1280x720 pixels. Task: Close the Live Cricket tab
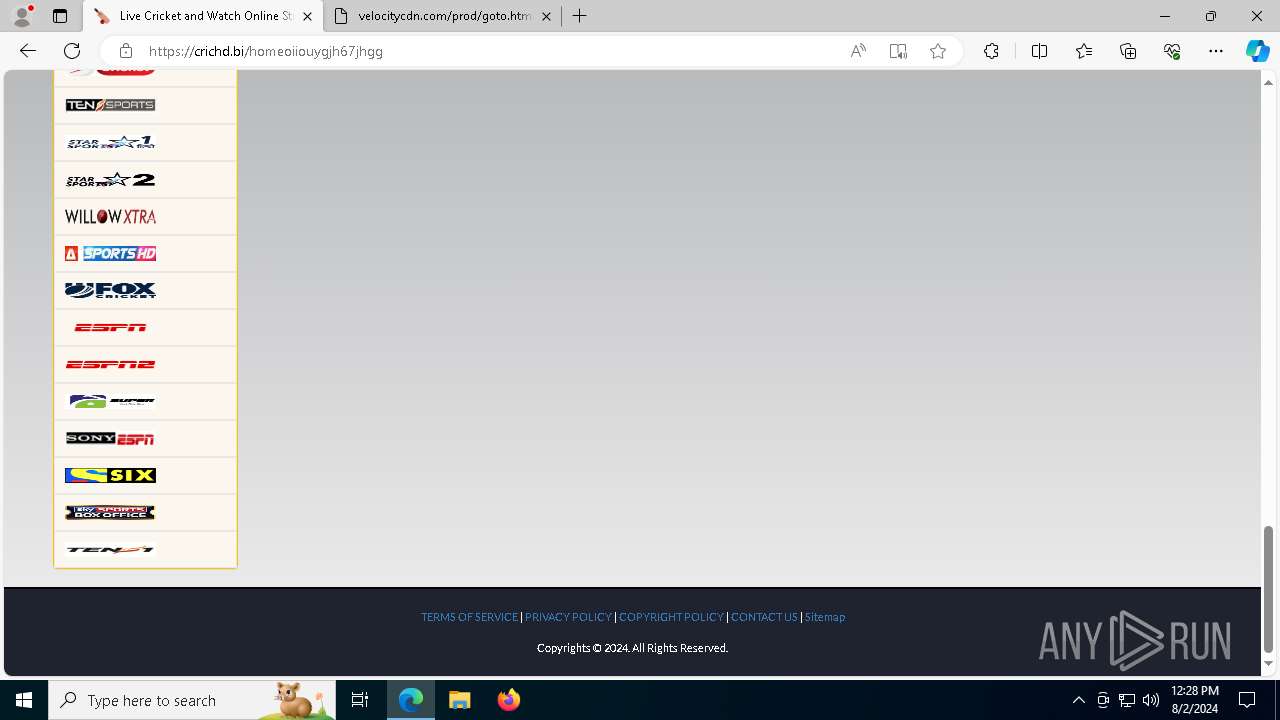[x=307, y=16]
